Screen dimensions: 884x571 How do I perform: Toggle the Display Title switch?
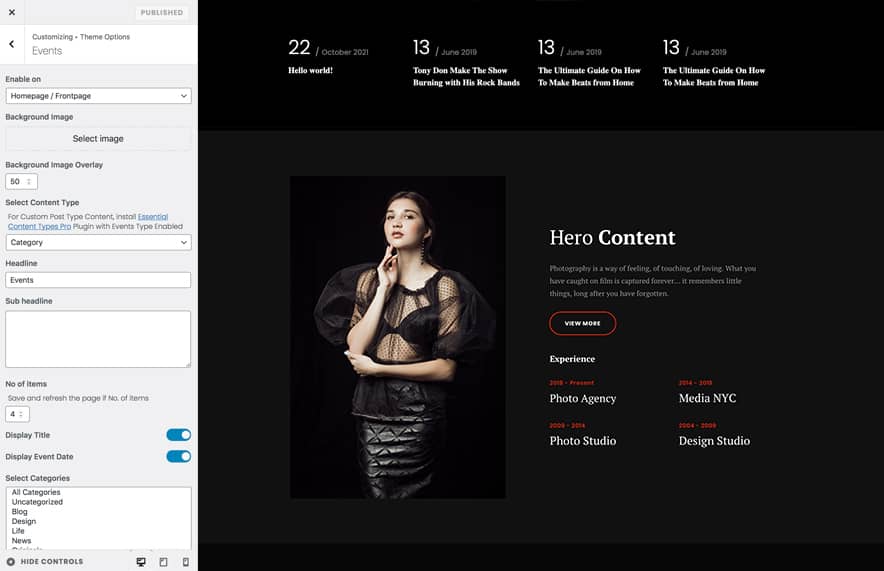click(x=179, y=435)
